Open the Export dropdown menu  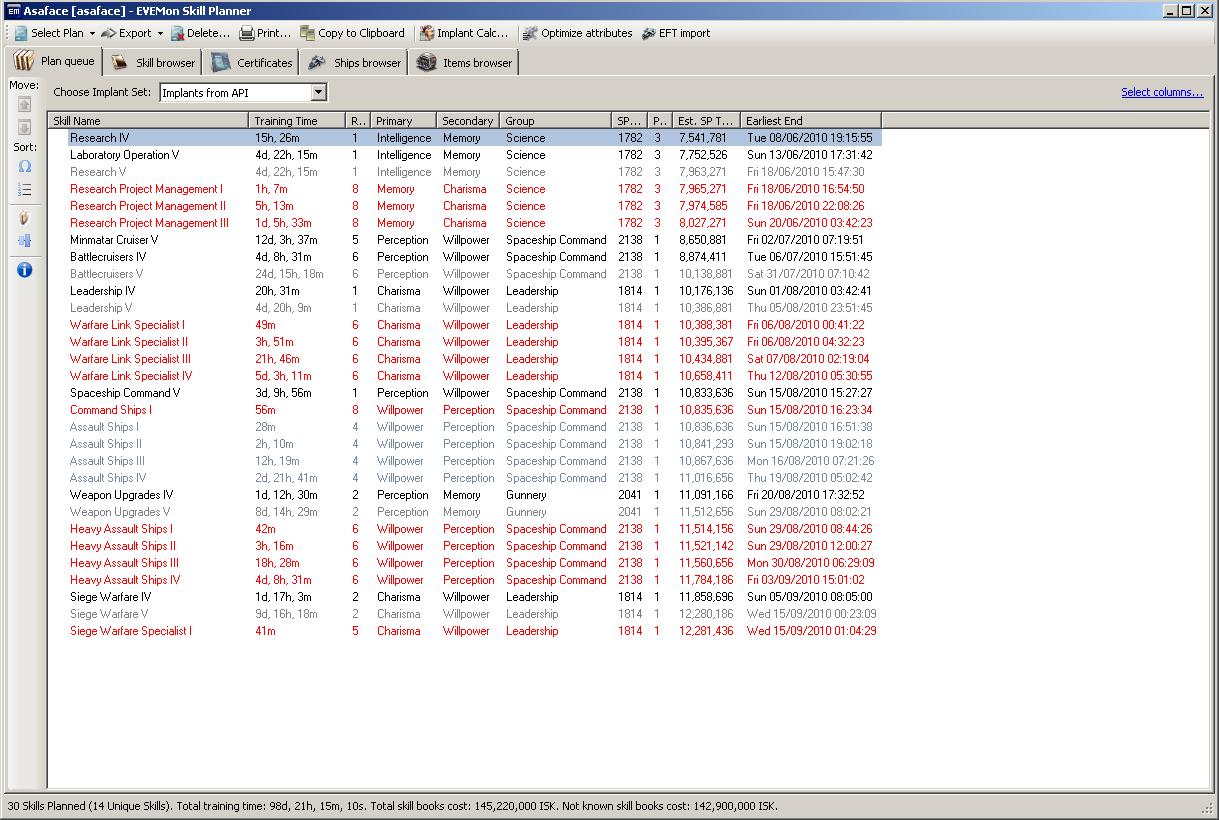[131, 33]
